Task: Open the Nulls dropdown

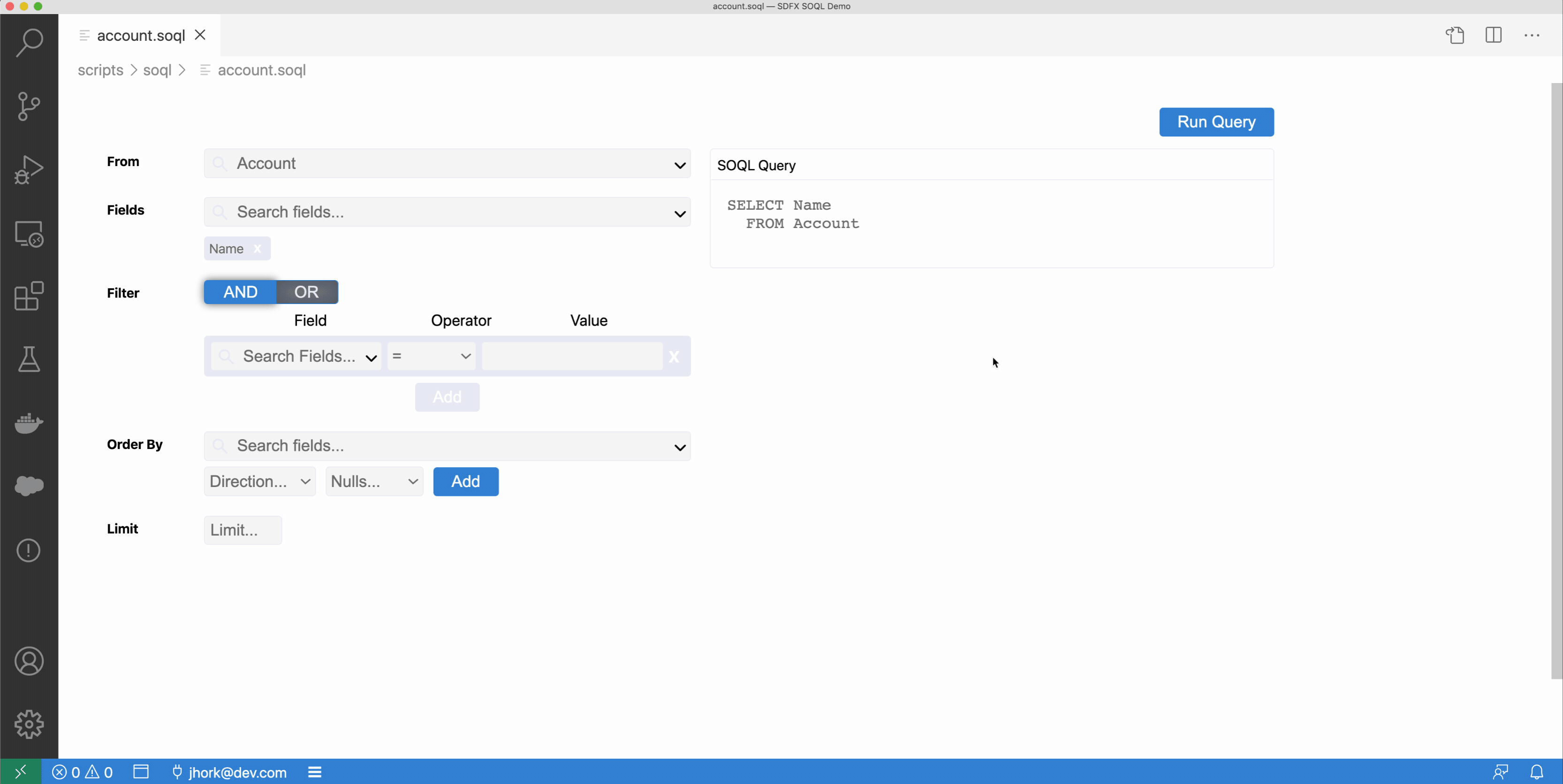Action: coord(374,481)
